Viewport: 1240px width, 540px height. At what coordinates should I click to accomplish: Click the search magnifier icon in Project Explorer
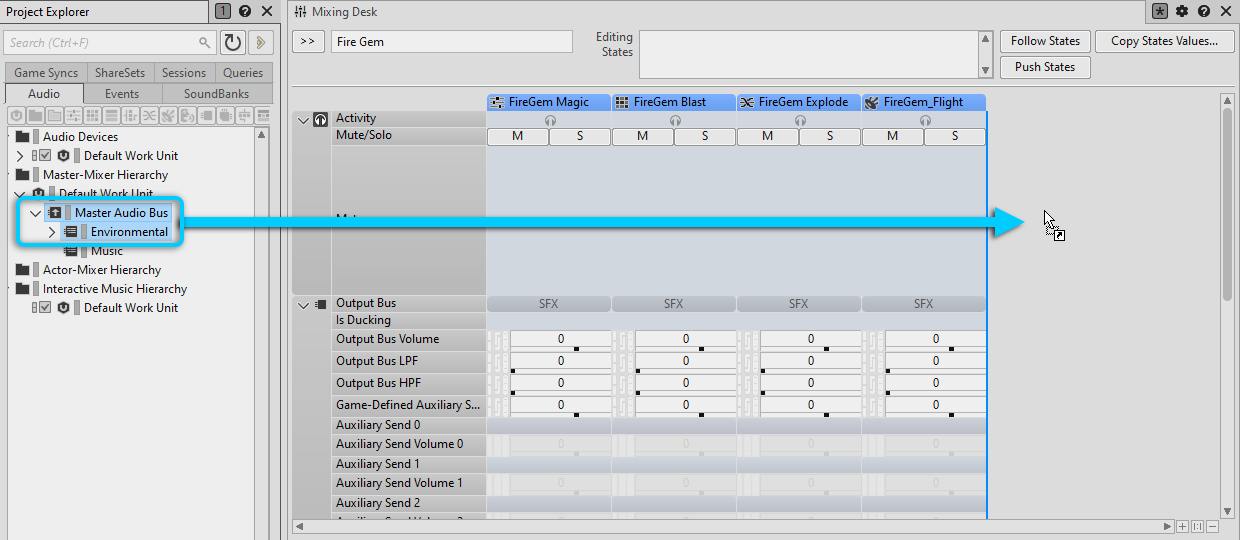pyautogui.click(x=205, y=43)
